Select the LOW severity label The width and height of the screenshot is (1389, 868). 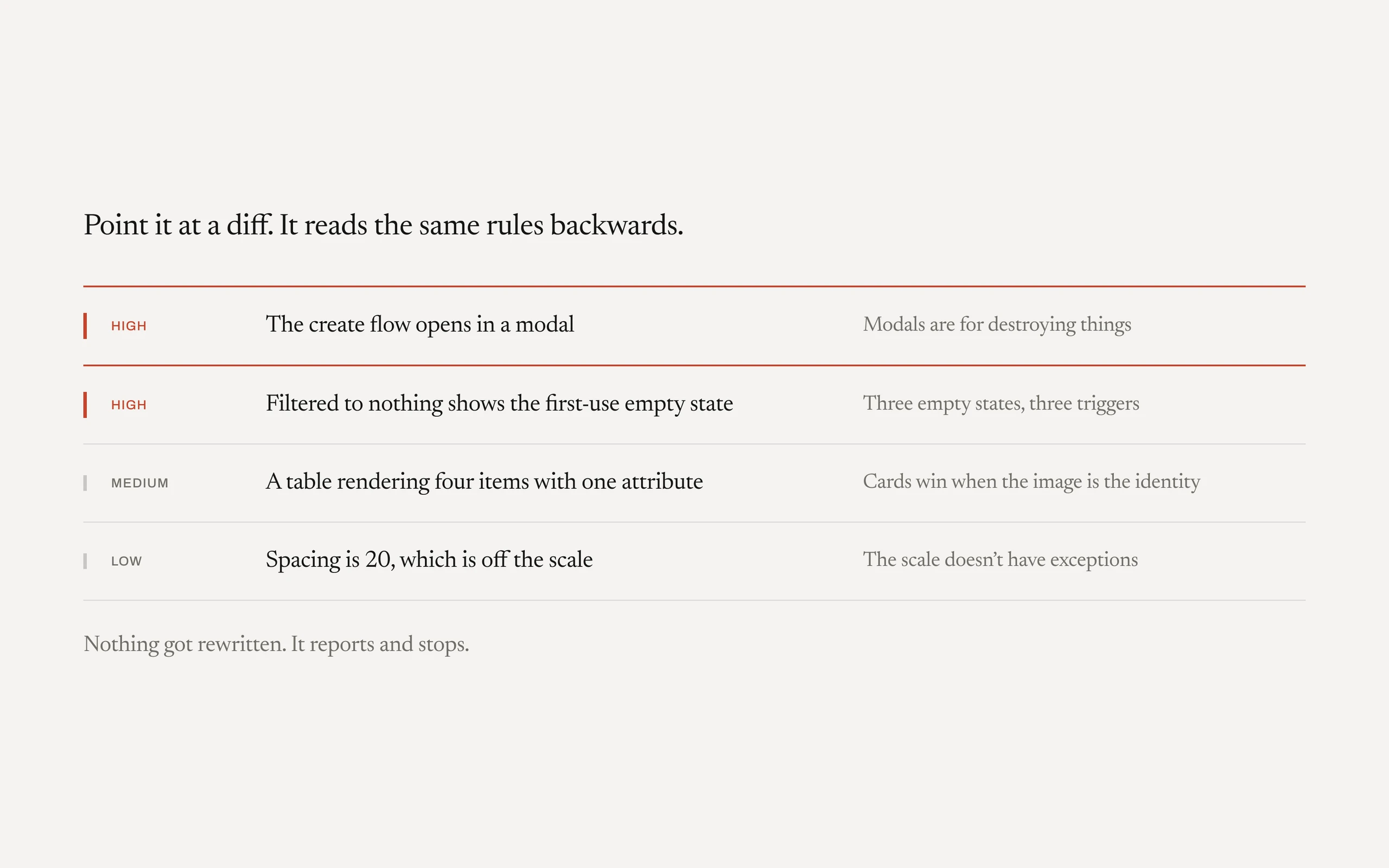point(126,561)
